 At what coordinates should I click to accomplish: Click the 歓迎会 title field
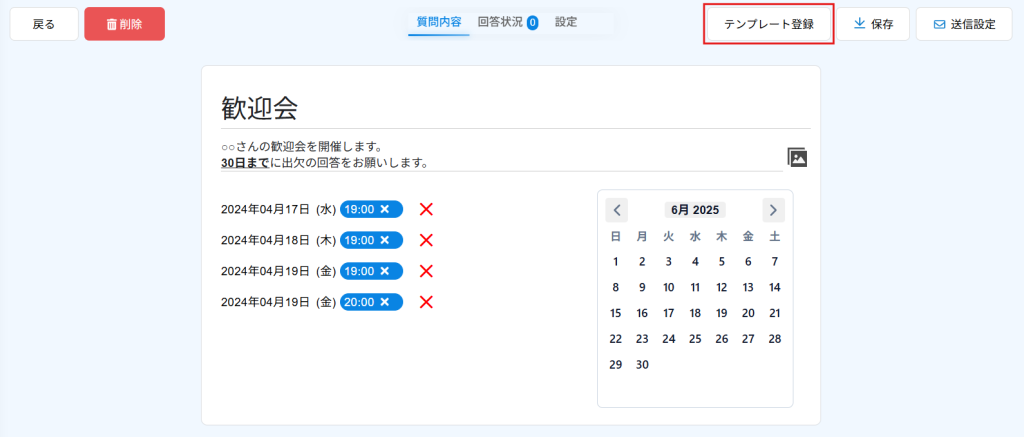[515, 108]
